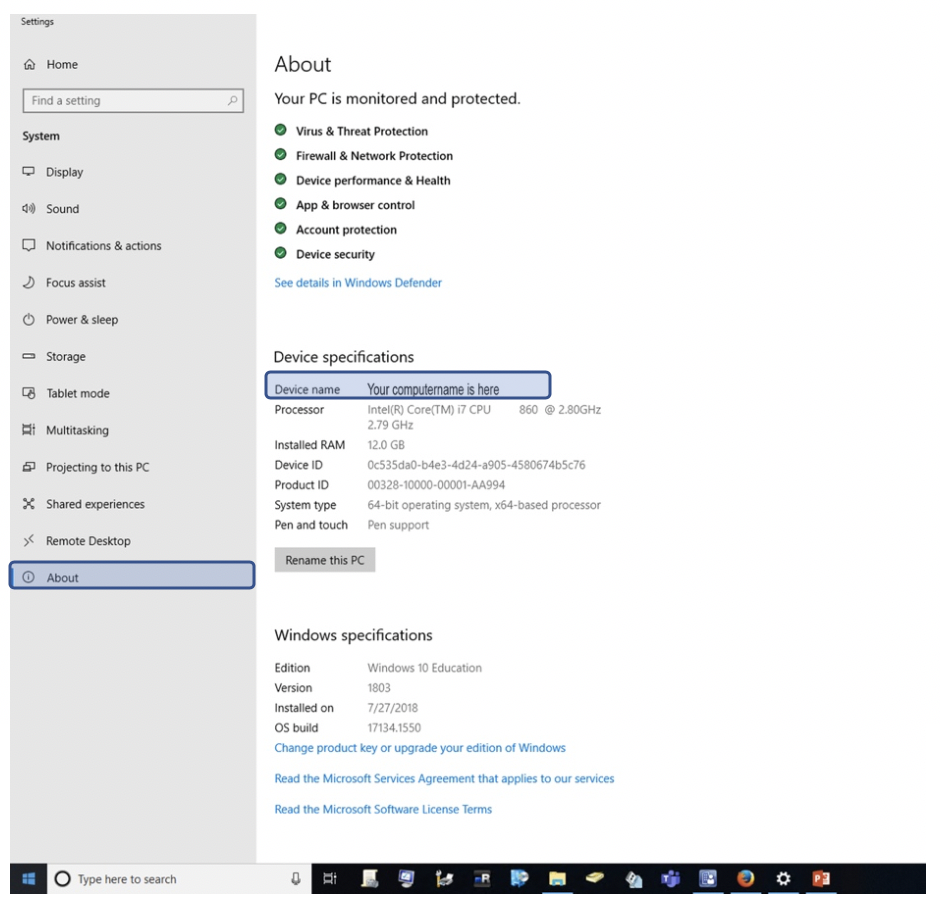This screenshot has width=940, height=906.
Task: Open Microsoft Software License Terms link
Action: [383, 809]
